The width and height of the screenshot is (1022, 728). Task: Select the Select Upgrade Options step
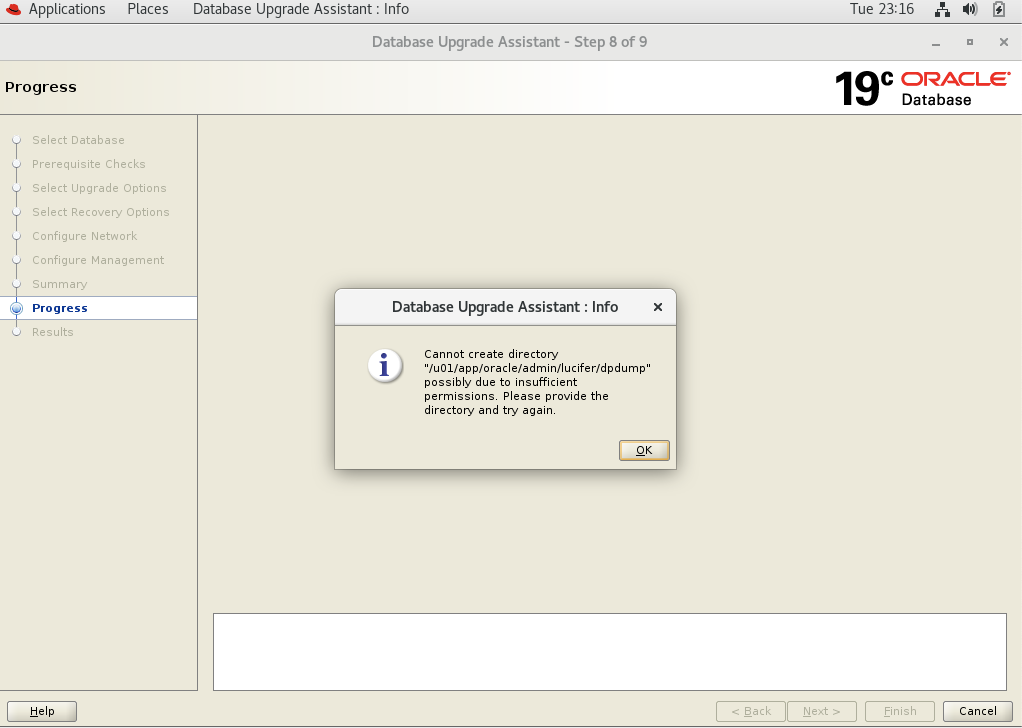(99, 188)
